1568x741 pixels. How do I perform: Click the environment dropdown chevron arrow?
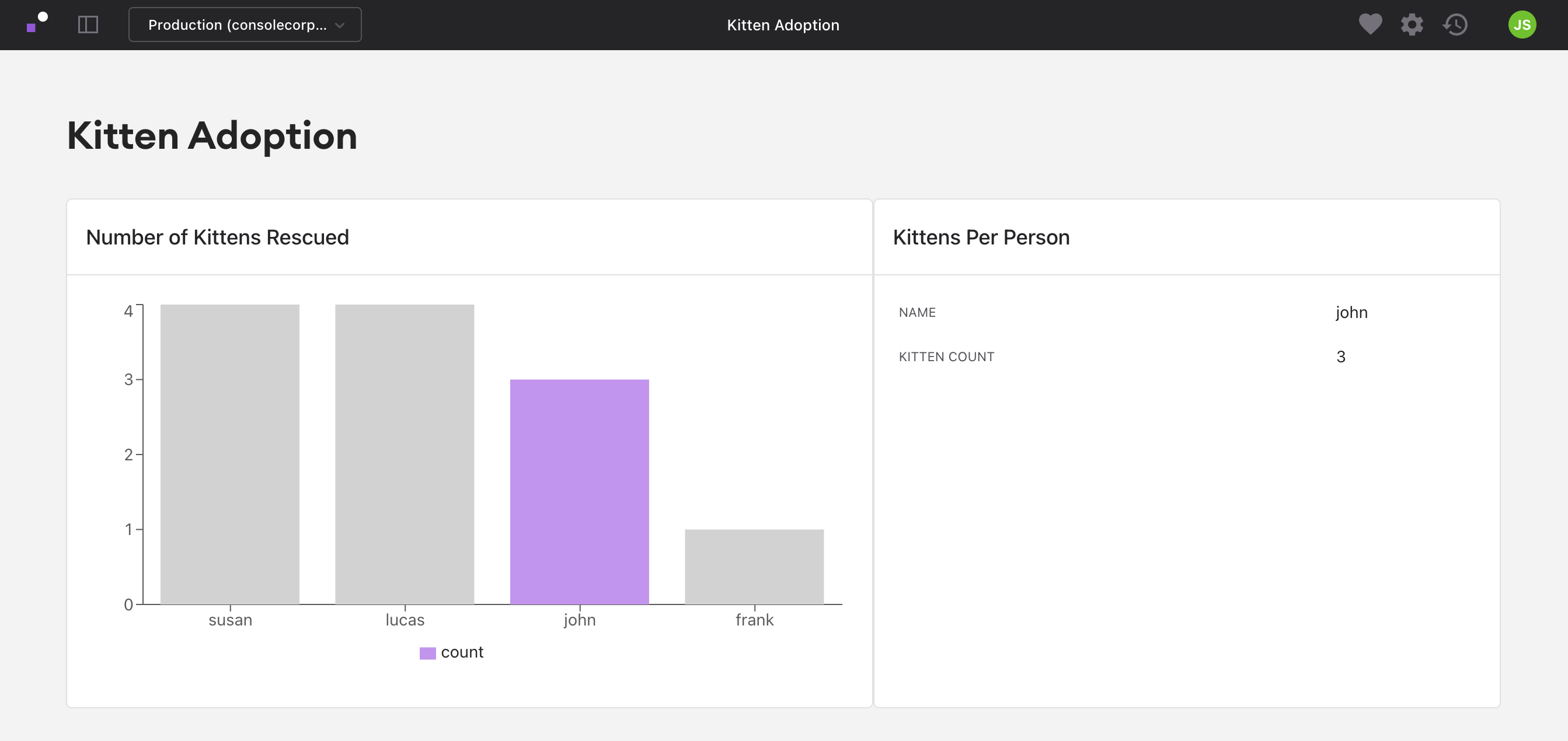click(340, 26)
